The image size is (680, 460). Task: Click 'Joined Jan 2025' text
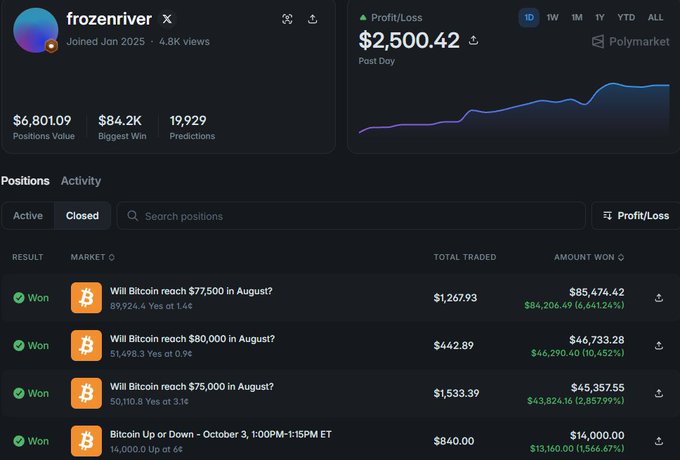coord(105,42)
